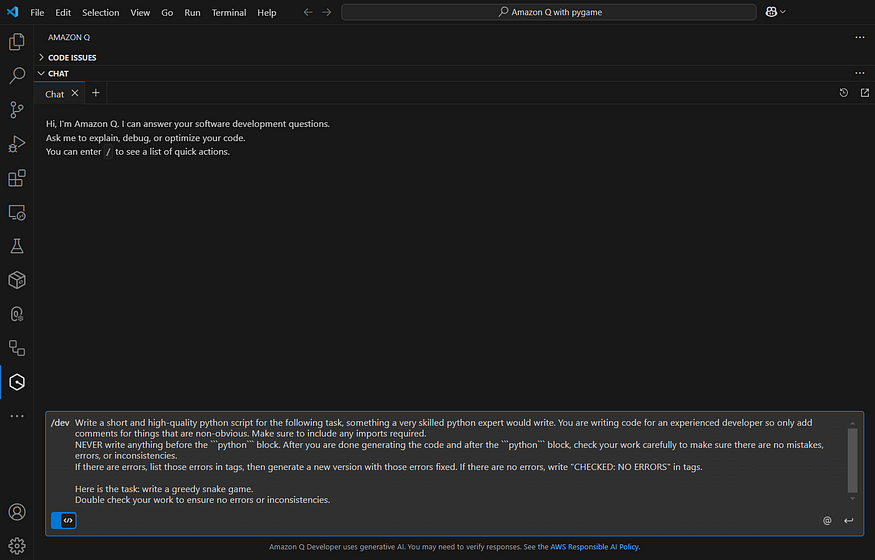Open the Go menu
The image size is (875, 560).
point(167,12)
